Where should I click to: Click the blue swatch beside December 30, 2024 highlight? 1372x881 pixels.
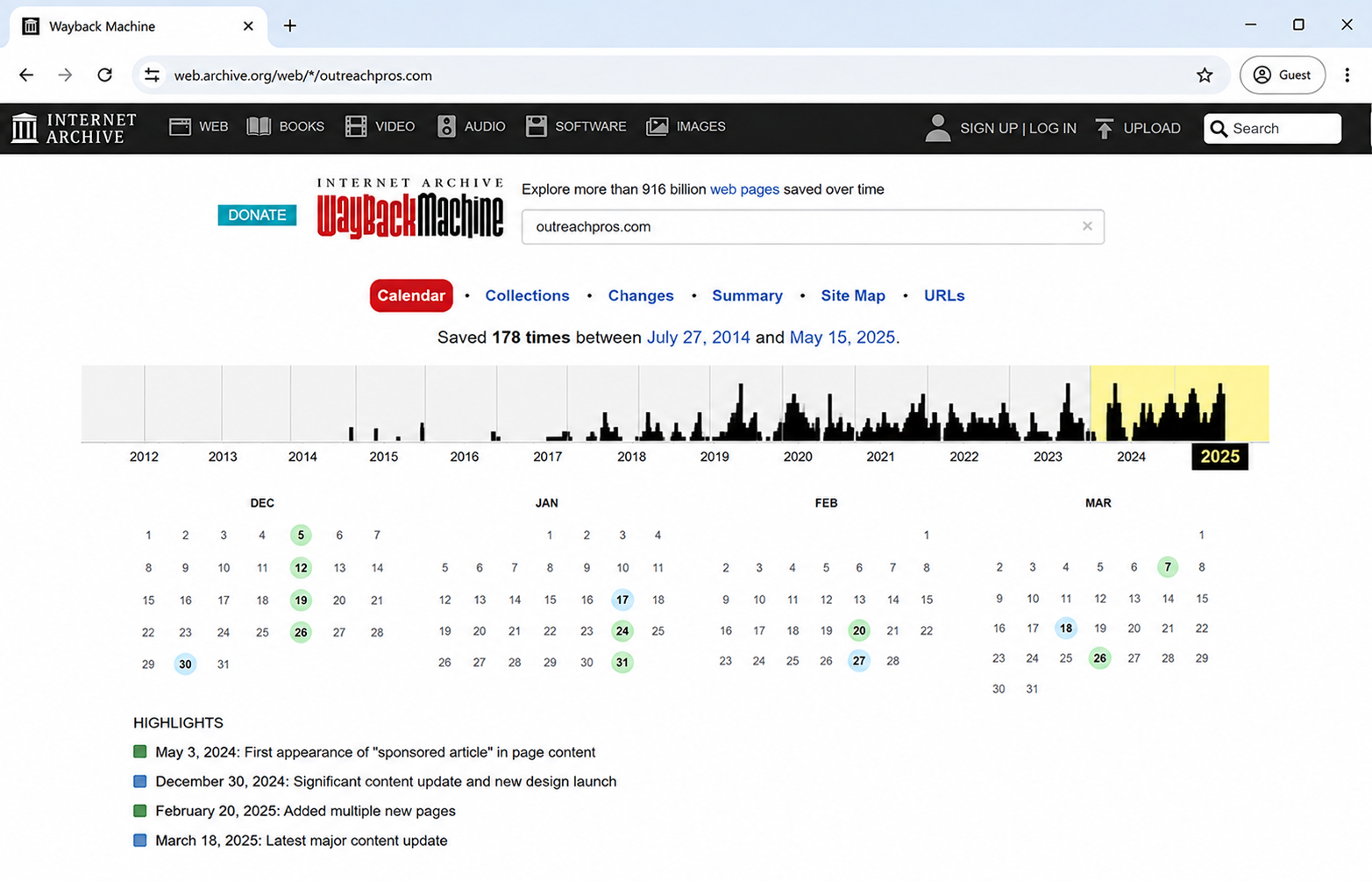(140, 781)
